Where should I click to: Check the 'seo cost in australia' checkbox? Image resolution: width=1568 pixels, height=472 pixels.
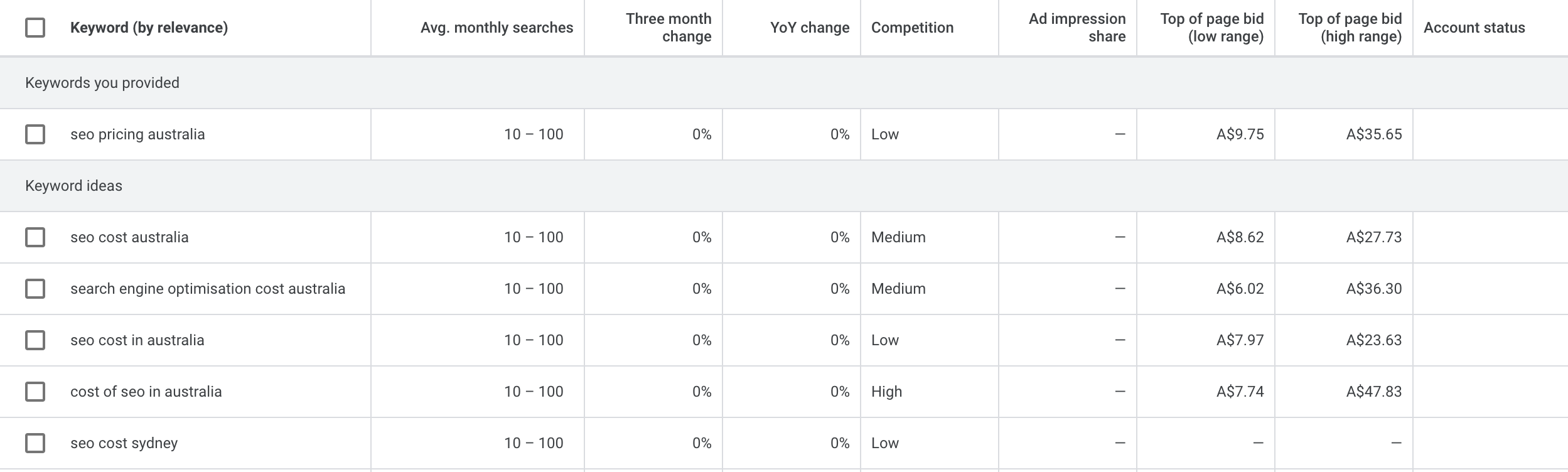pos(35,340)
